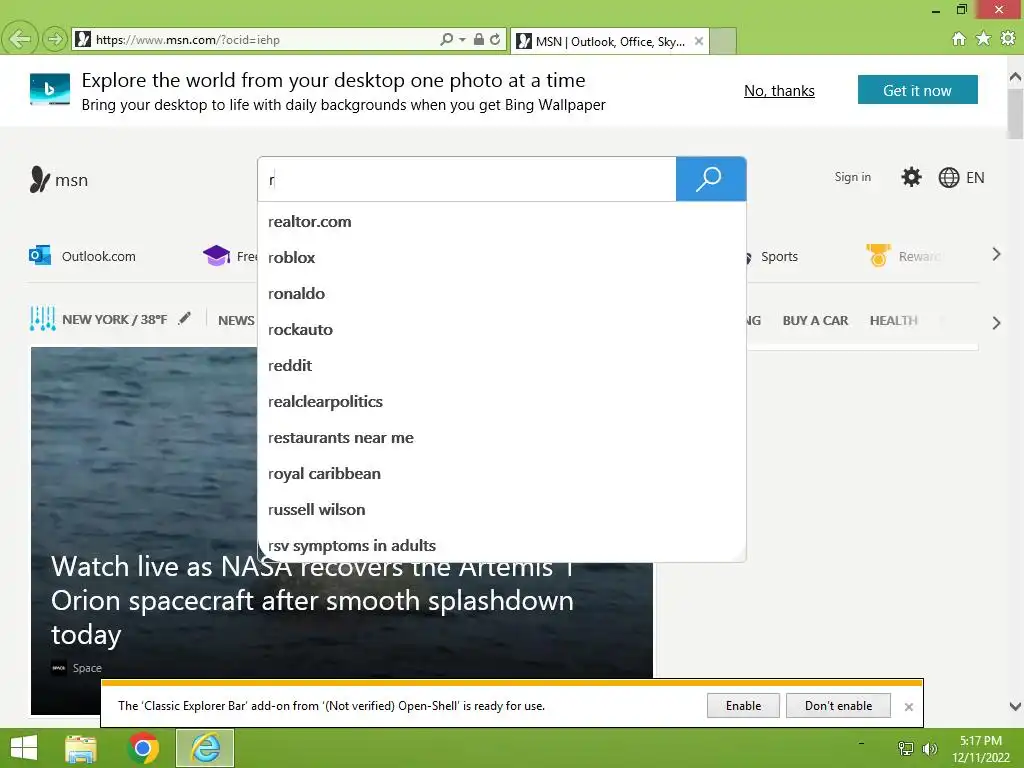This screenshot has height=768, width=1024.
Task: Click the graduation cap icon shortcut
Action: (x=216, y=255)
